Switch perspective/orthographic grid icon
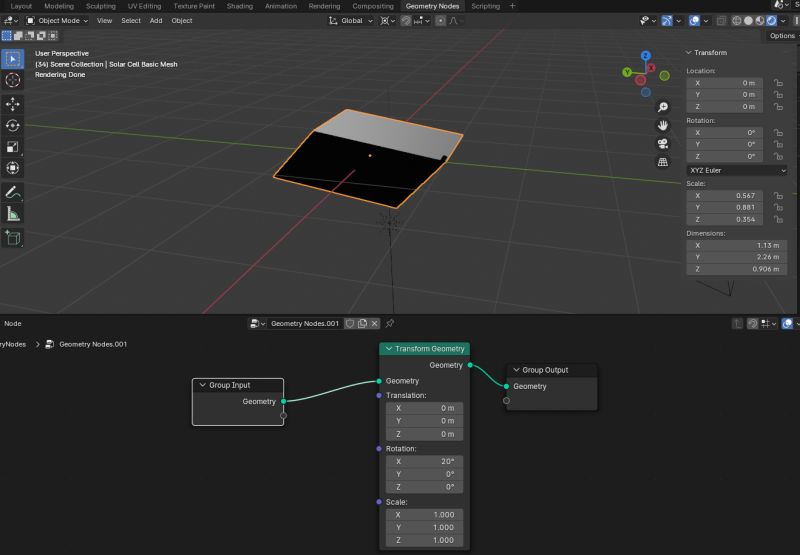This screenshot has width=800, height=555. [x=663, y=162]
